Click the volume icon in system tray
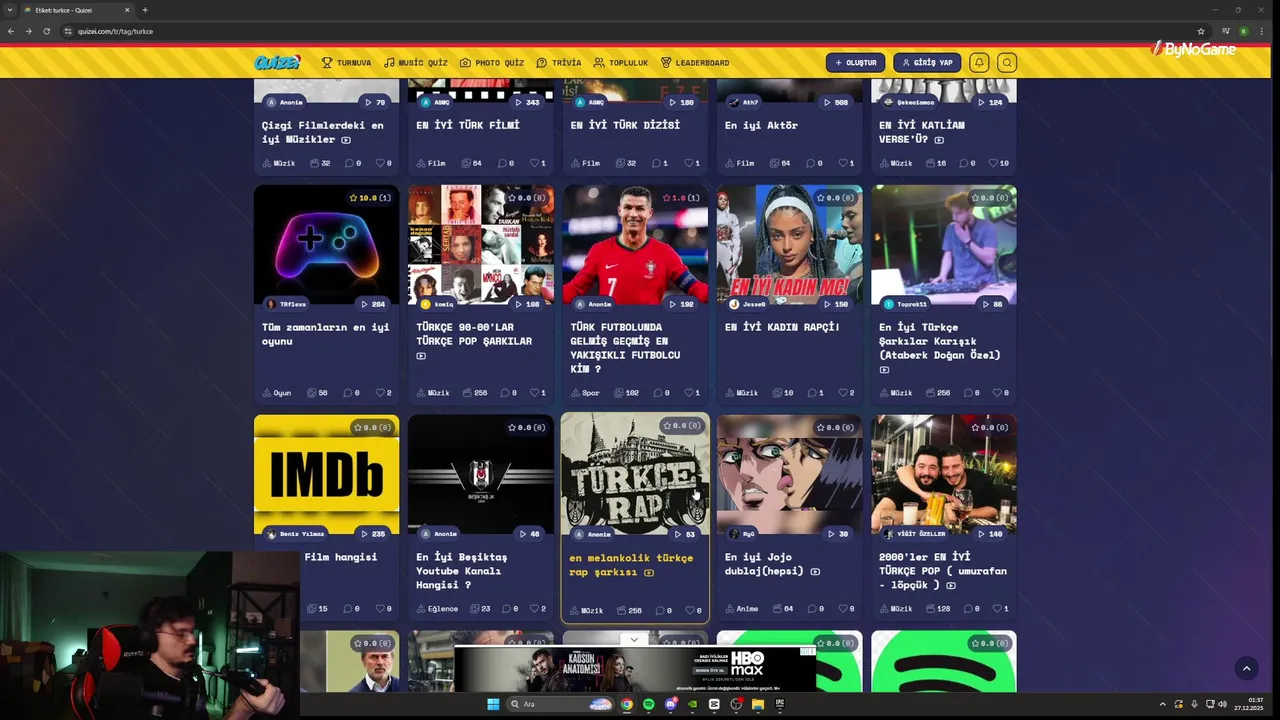Image resolution: width=1280 pixels, height=720 pixels. click(1221, 704)
